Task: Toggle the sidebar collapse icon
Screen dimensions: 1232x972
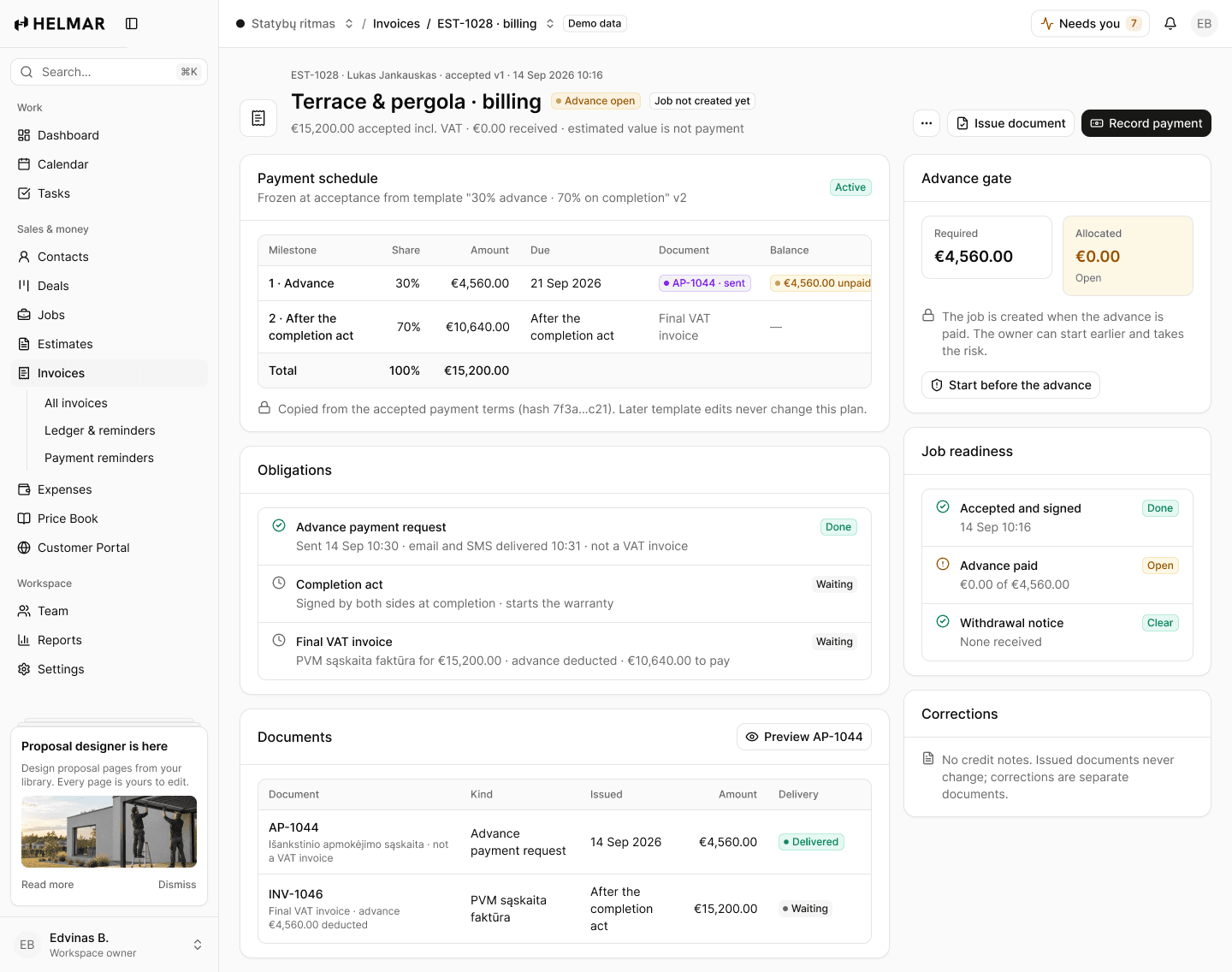Action: click(x=132, y=24)
